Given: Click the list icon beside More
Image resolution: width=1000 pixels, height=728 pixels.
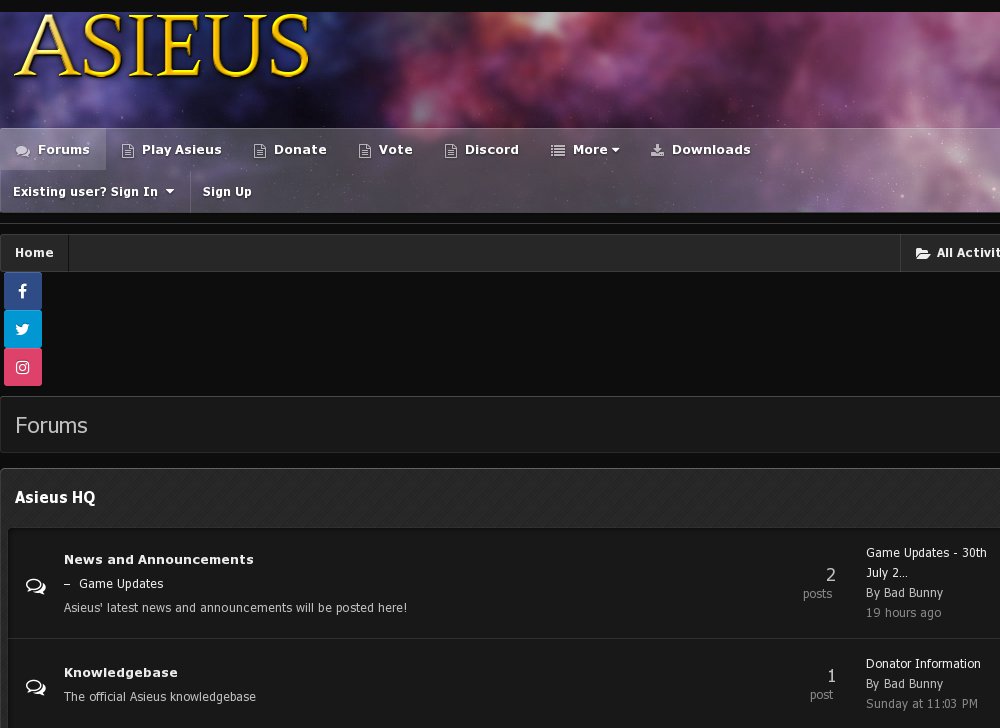Looking at the screenshot, I should pos(558,150).
